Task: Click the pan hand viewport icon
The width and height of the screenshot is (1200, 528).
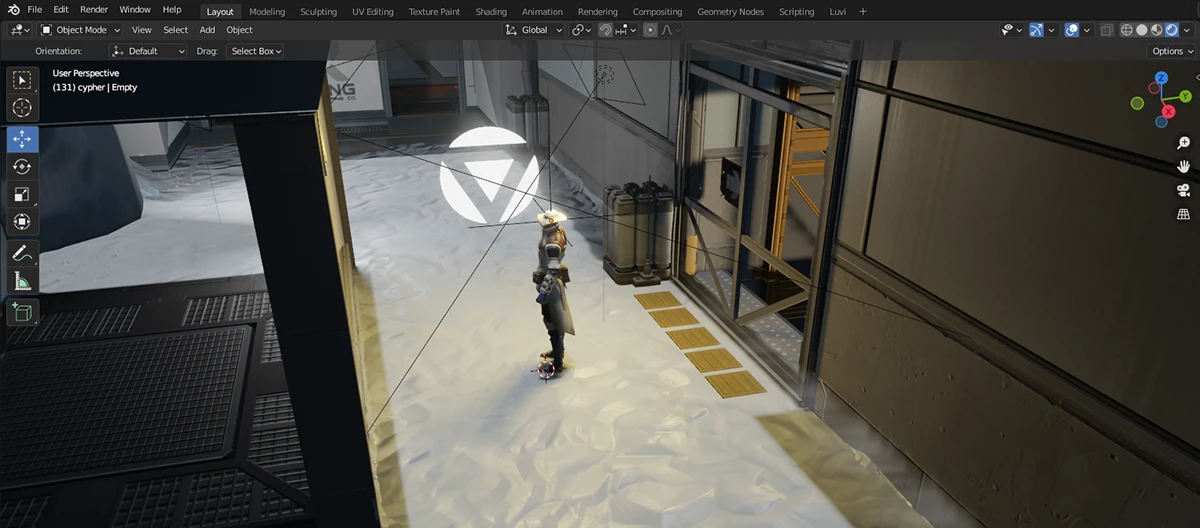Action: 1184,166
